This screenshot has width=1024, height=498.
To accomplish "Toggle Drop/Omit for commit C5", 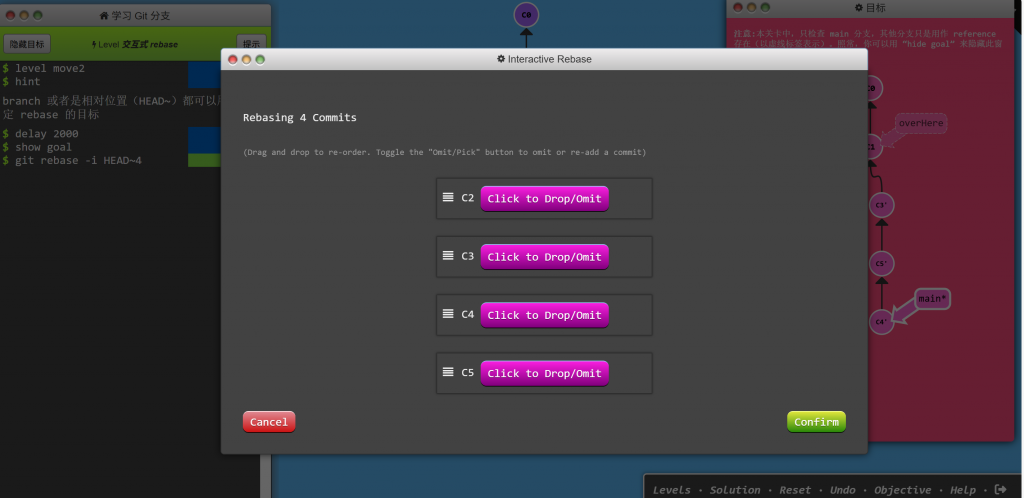I will [544, 373].
